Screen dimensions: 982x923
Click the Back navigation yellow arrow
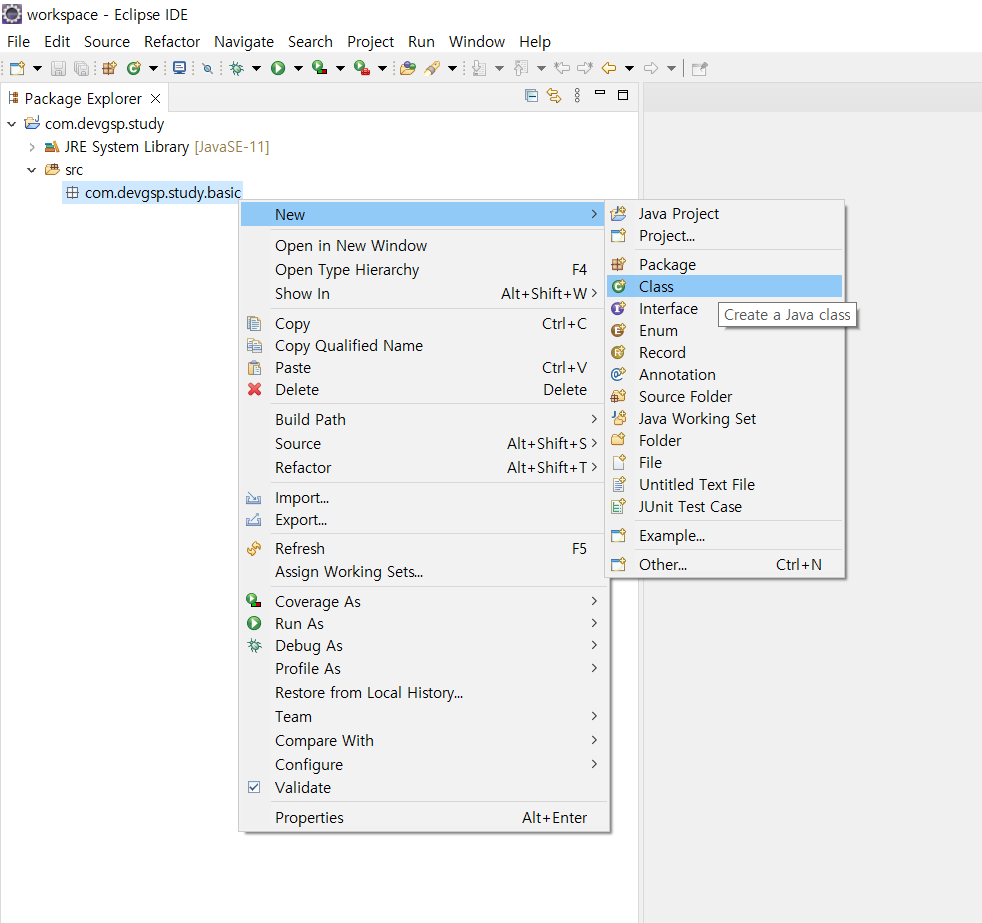(x=609, y=68)
